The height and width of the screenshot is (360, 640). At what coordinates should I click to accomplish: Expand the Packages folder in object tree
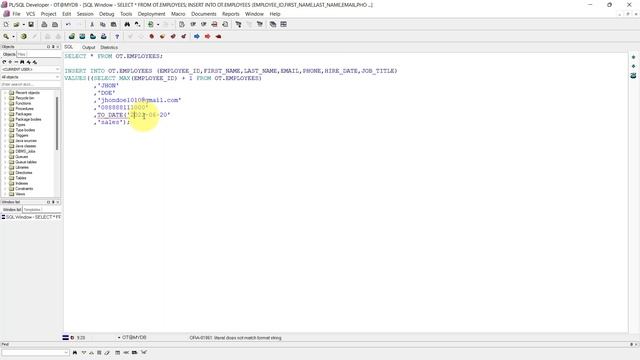tap(5, 114)
